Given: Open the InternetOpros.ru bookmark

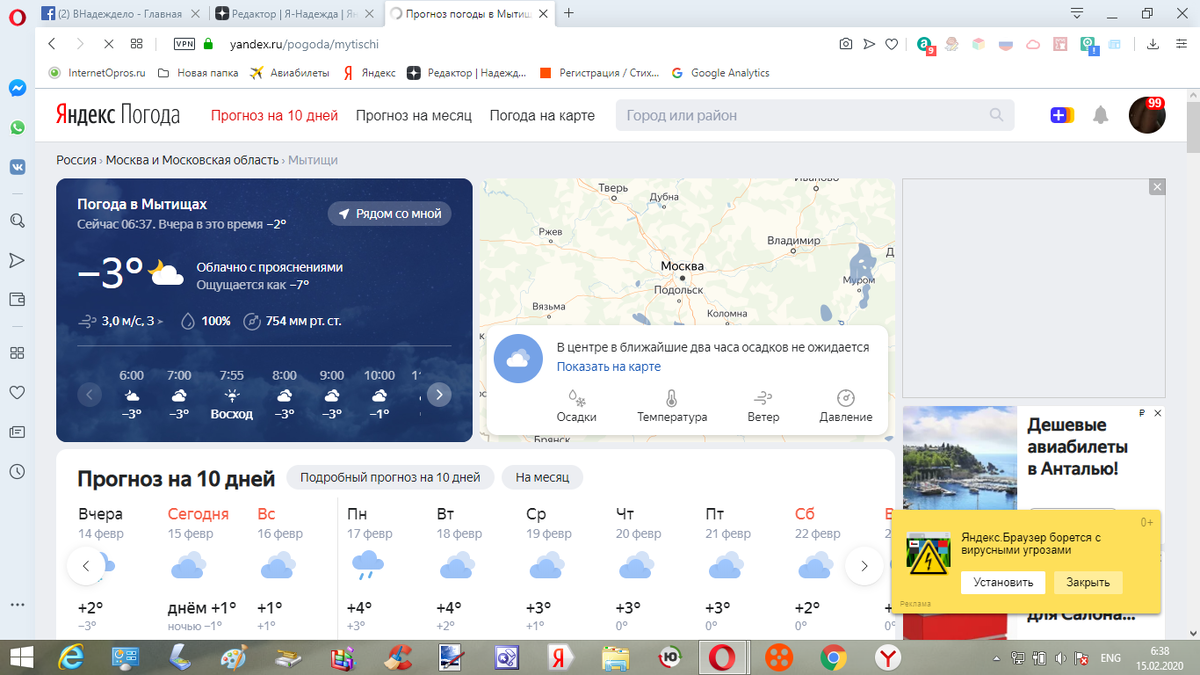Looking at the screenshot, I should click(97, 73).
